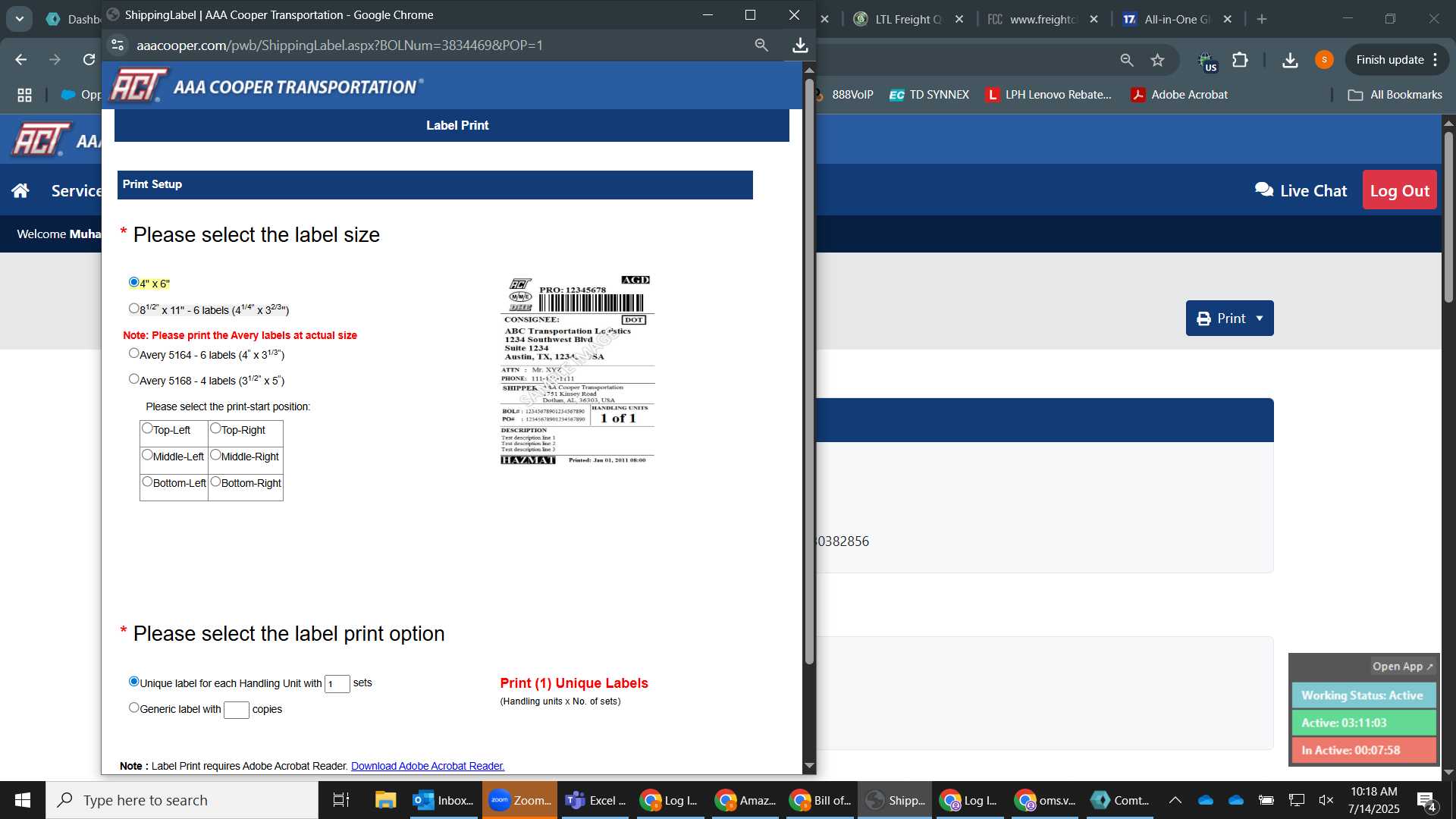Open Chrome menu three-dots icon

click(1436, 60)
